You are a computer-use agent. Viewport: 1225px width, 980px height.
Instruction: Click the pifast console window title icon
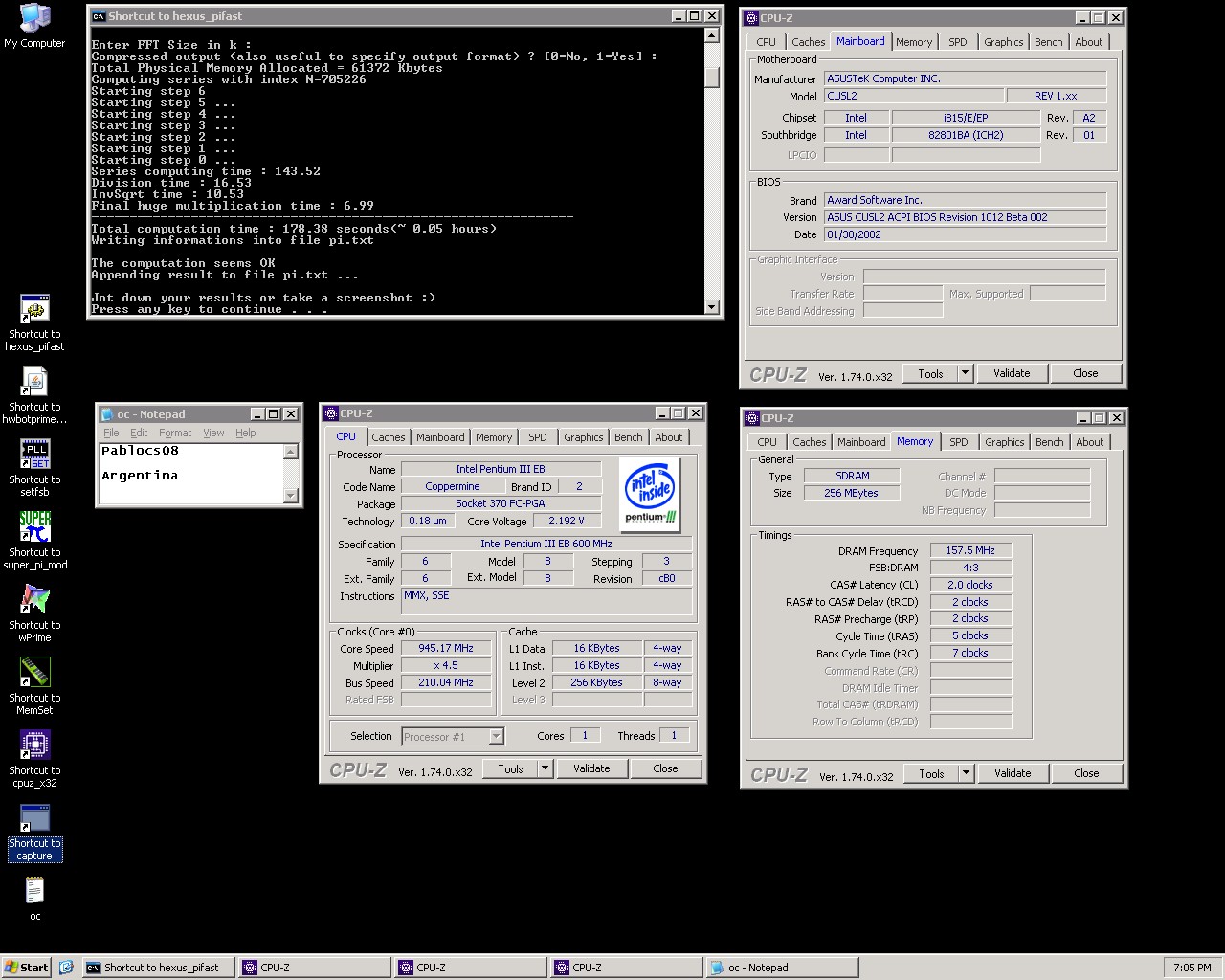tap(99, 16)
